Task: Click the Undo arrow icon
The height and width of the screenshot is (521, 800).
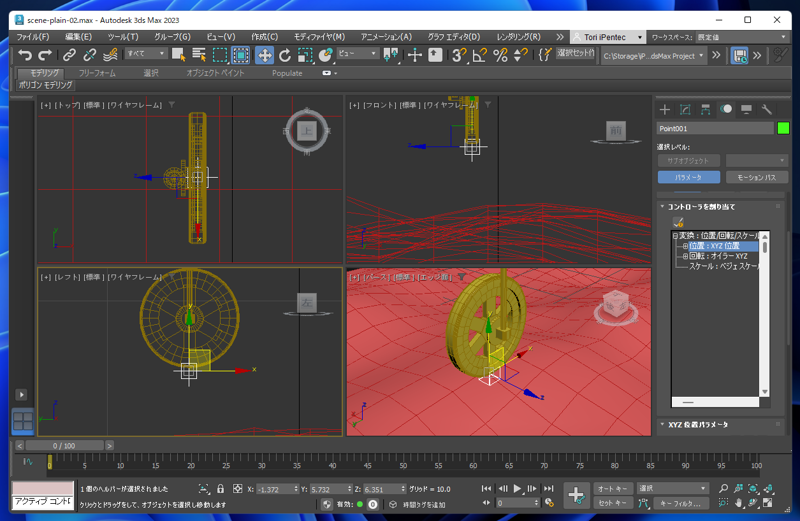Action: coord(24,55)
